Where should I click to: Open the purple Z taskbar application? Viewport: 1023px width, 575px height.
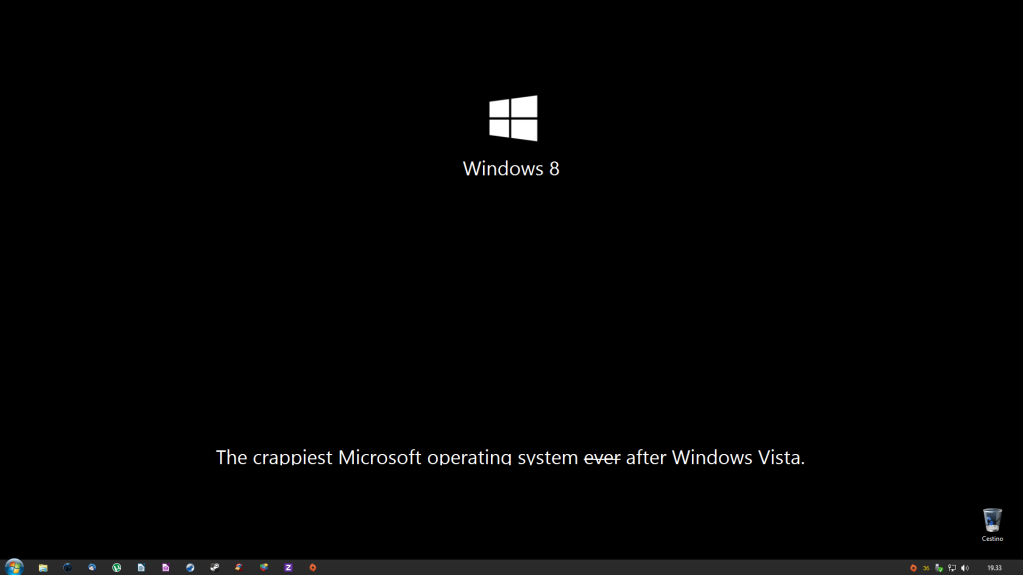coord(288,567)
